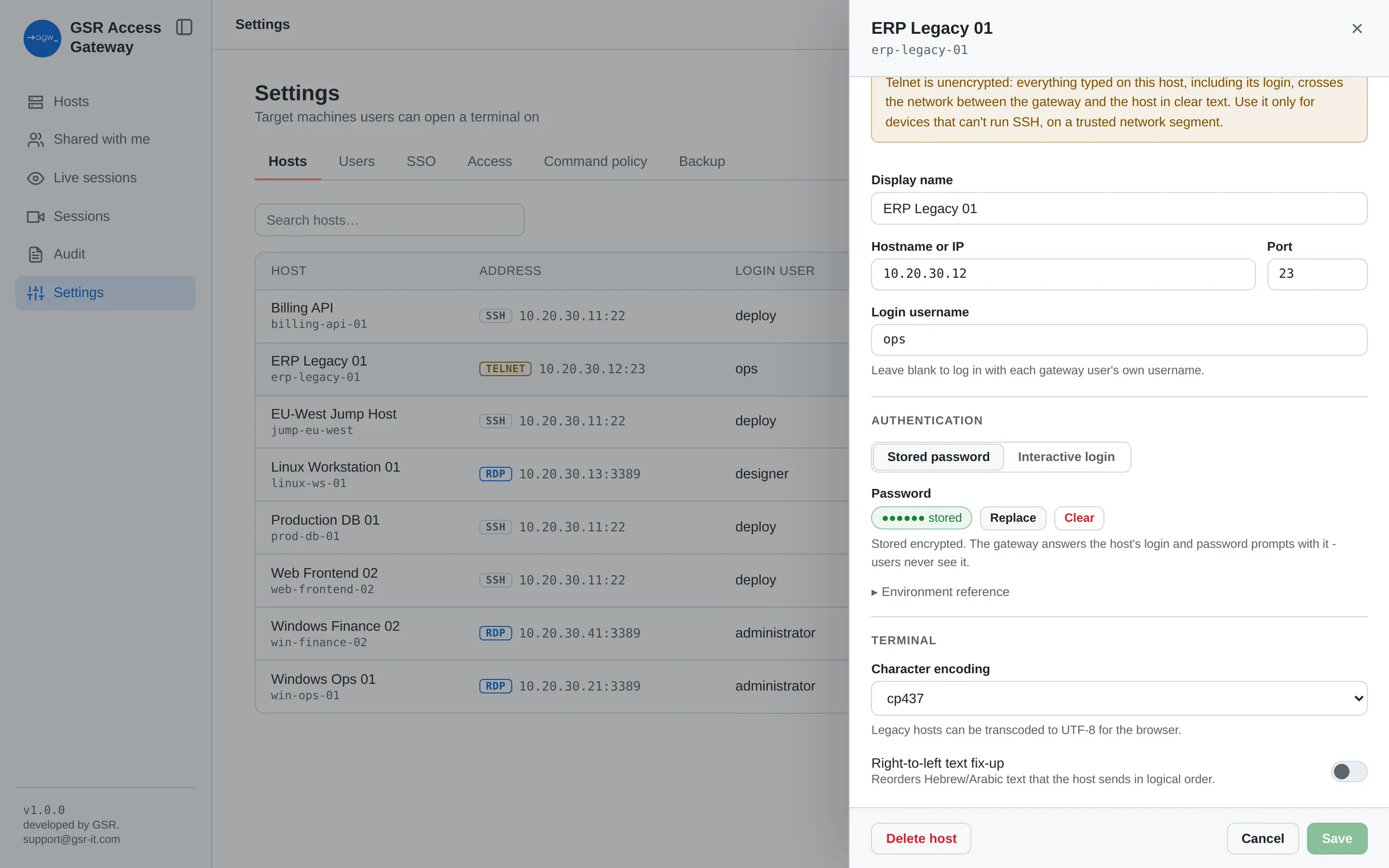Edit the Login username field
The image size is (1389, 868).
[x=1119, y=340]
